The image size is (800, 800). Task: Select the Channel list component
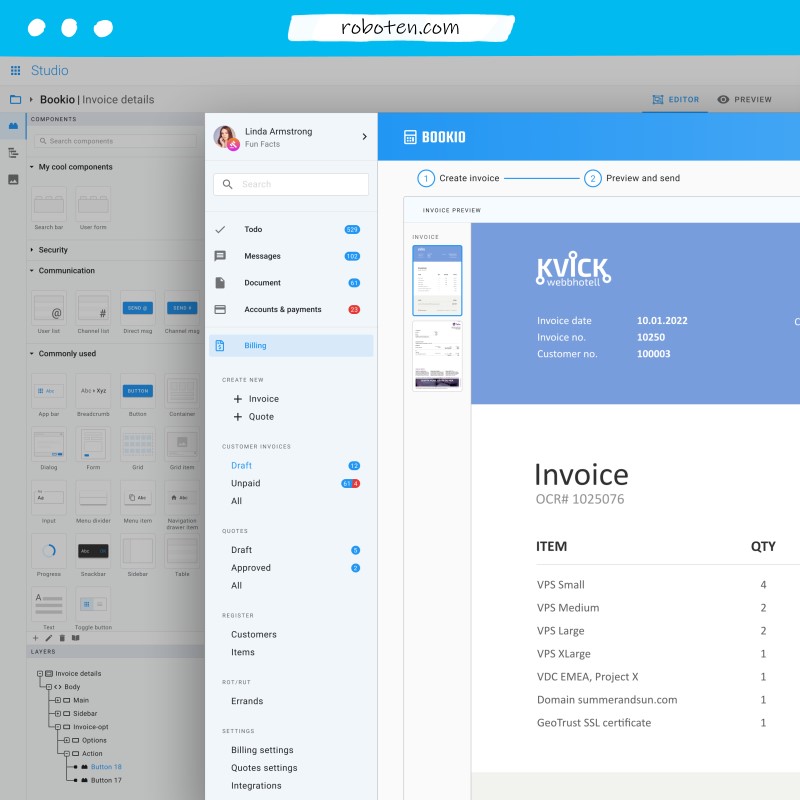pos(93,312)
